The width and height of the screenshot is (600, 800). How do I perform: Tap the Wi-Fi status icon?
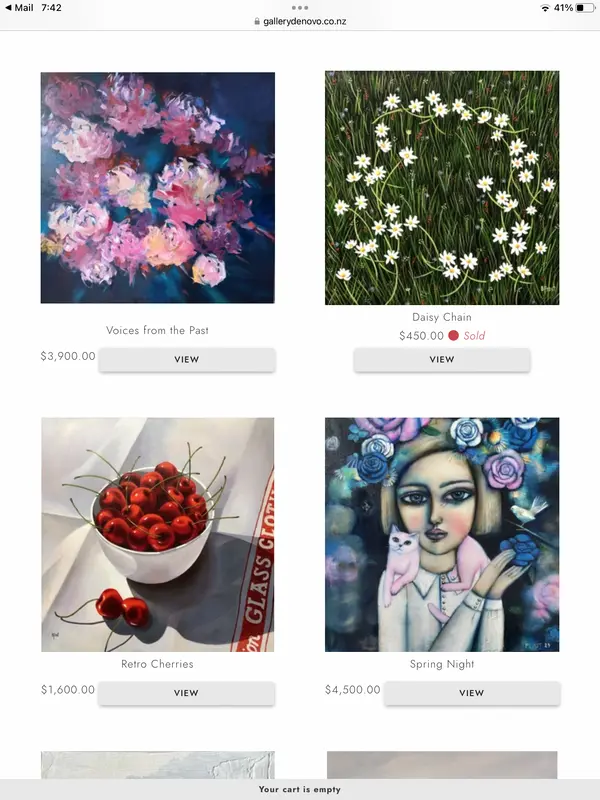(545, 8)
